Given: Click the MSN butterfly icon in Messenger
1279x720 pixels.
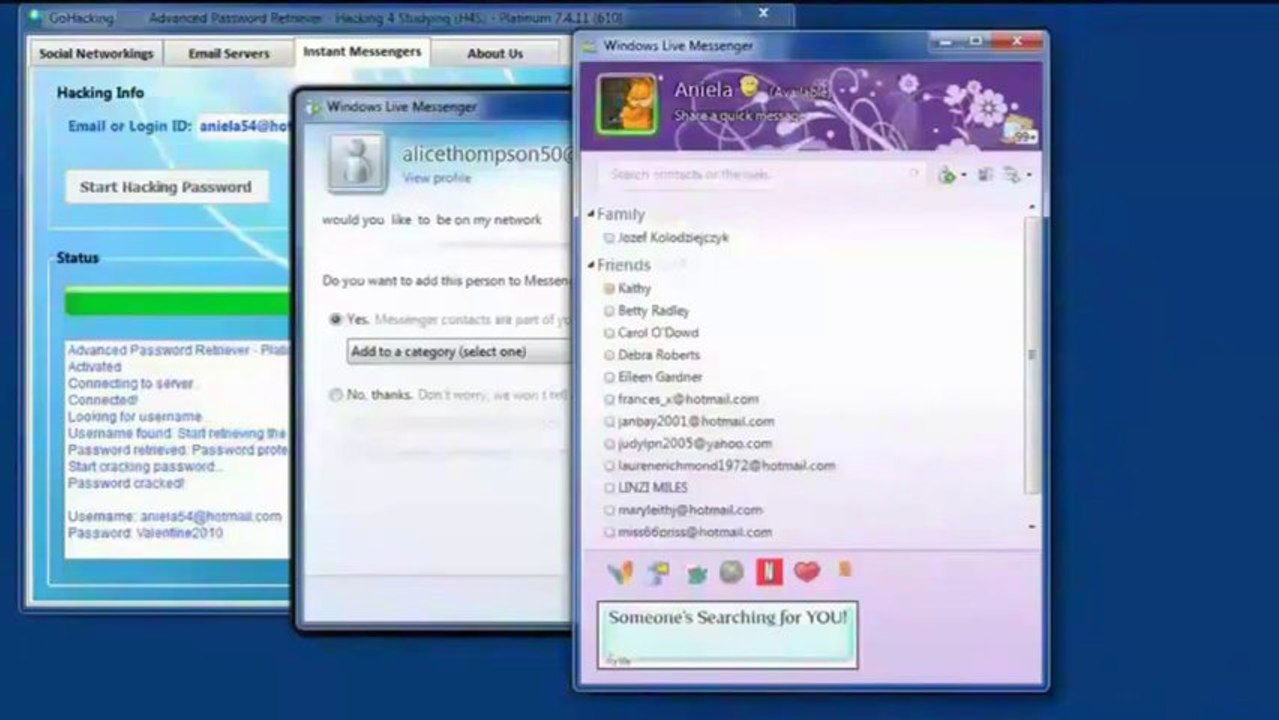Looking at the screenshot, I should 620,573.
